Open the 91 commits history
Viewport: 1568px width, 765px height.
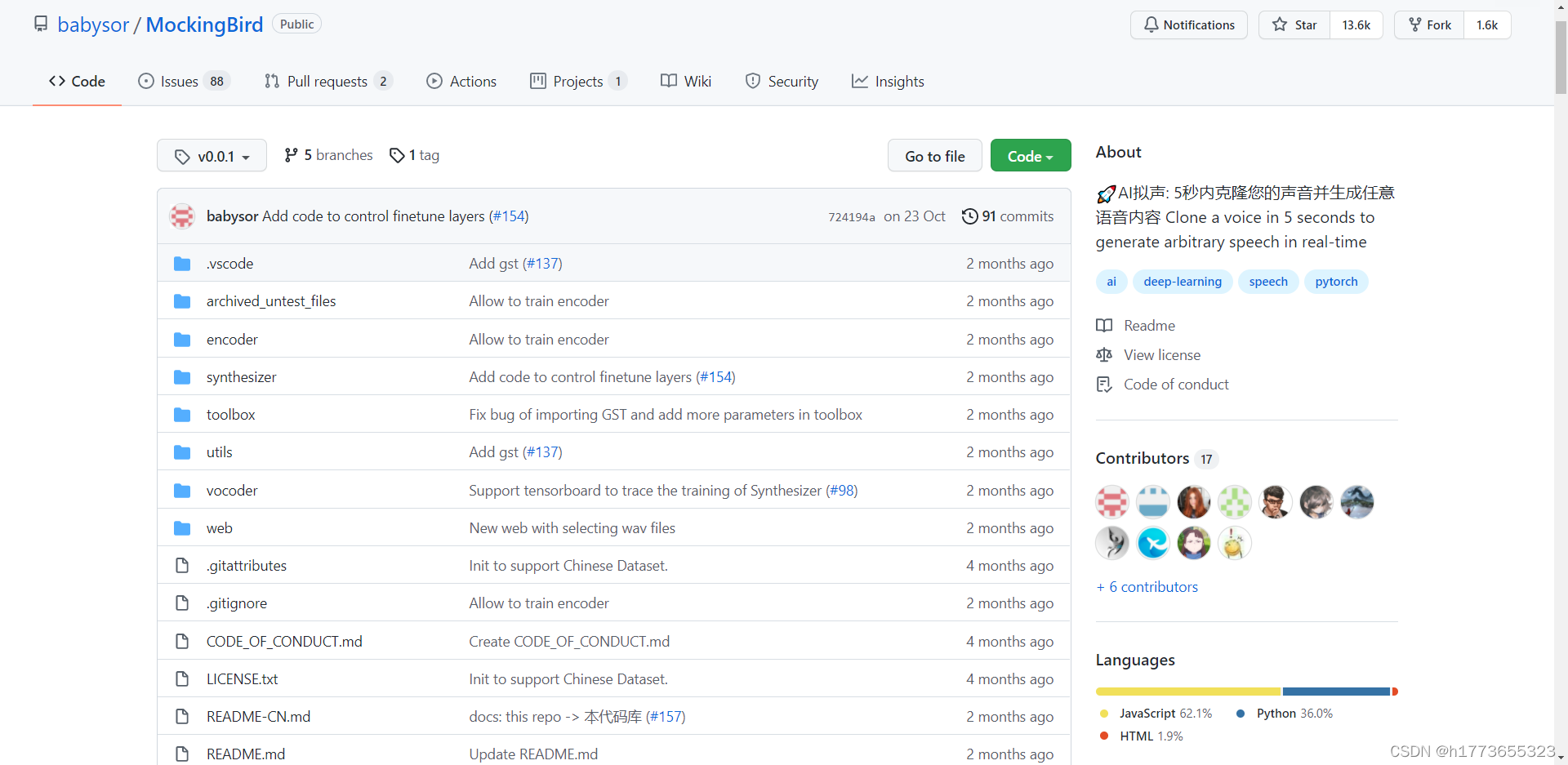(1008, 216)
